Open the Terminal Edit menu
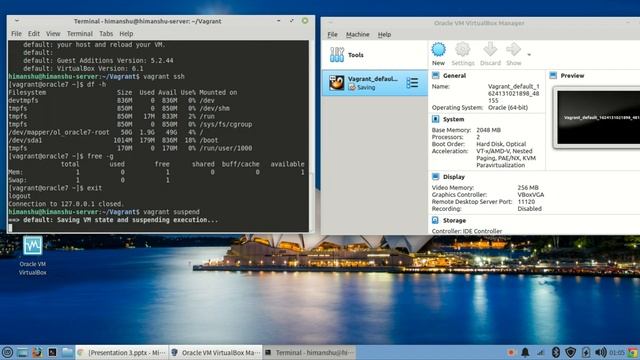The width and height of the screenshot is (640, 360). tap(33, 34)
